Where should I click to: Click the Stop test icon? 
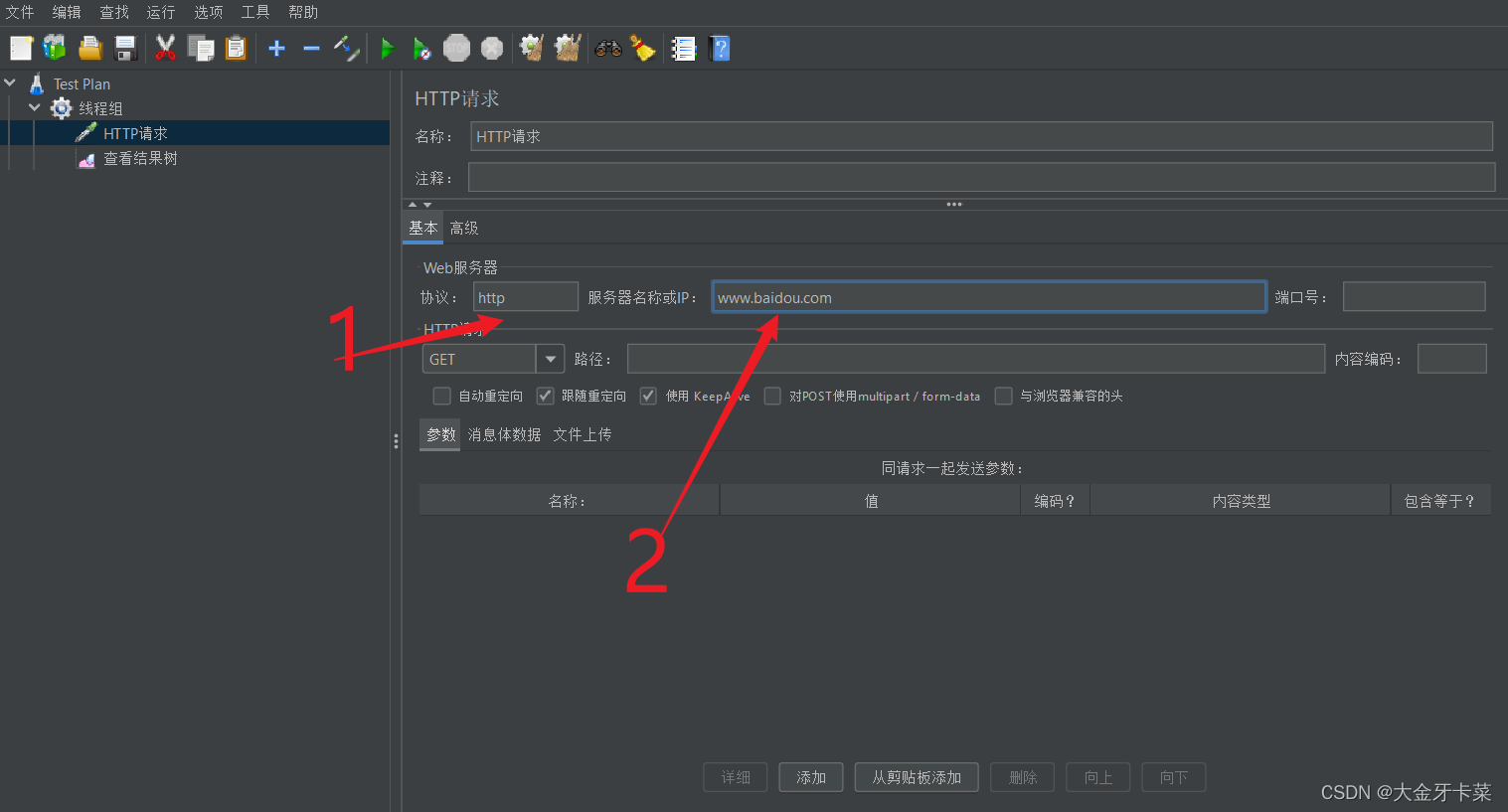(456, 48)
